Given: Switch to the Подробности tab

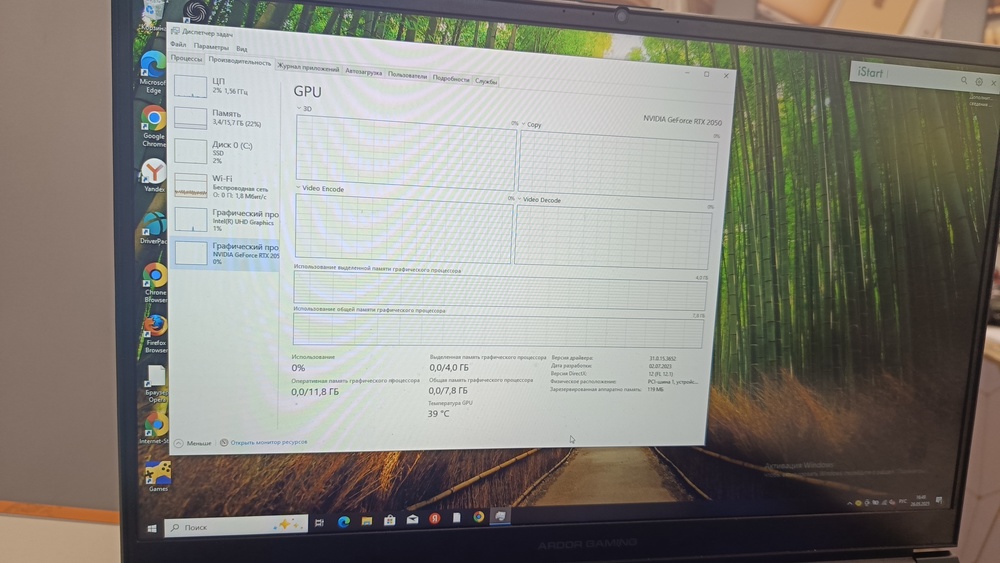Looking at the screenshot, I should click(451, 78).
